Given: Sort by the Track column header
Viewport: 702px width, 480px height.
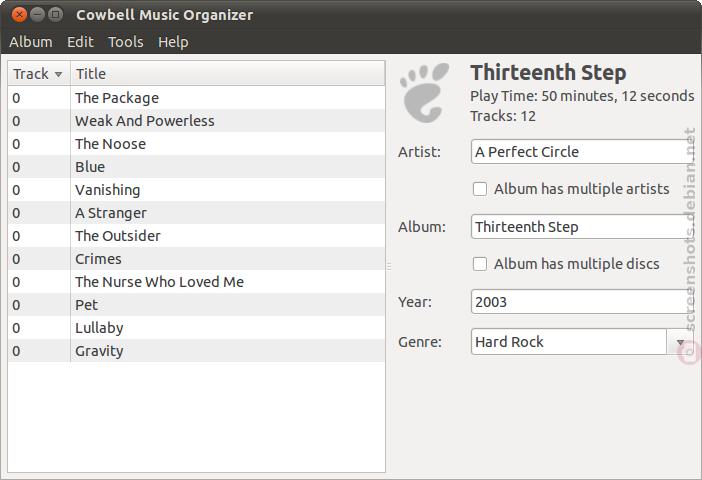Looking at the screenshot, I should 39,73.
